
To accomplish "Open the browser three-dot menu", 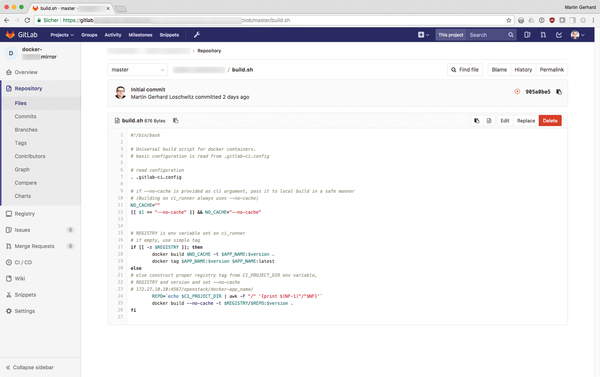I will pyautogui.click(x=593, y=20).
